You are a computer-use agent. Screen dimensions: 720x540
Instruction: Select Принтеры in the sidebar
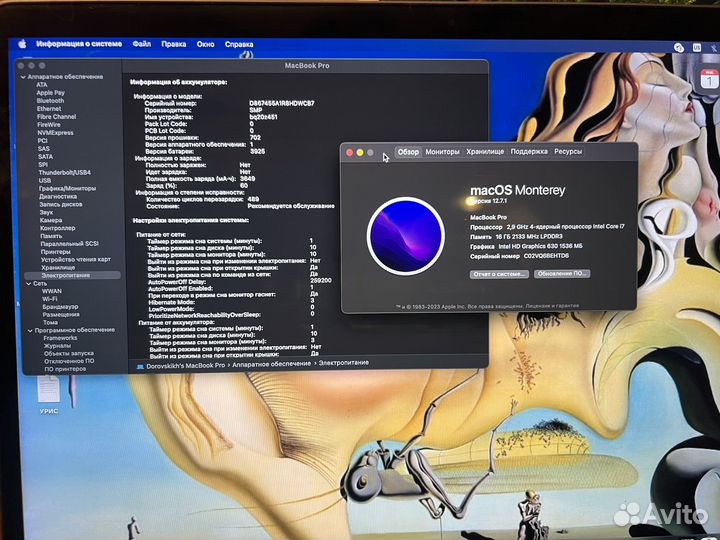tap(56, 252)
